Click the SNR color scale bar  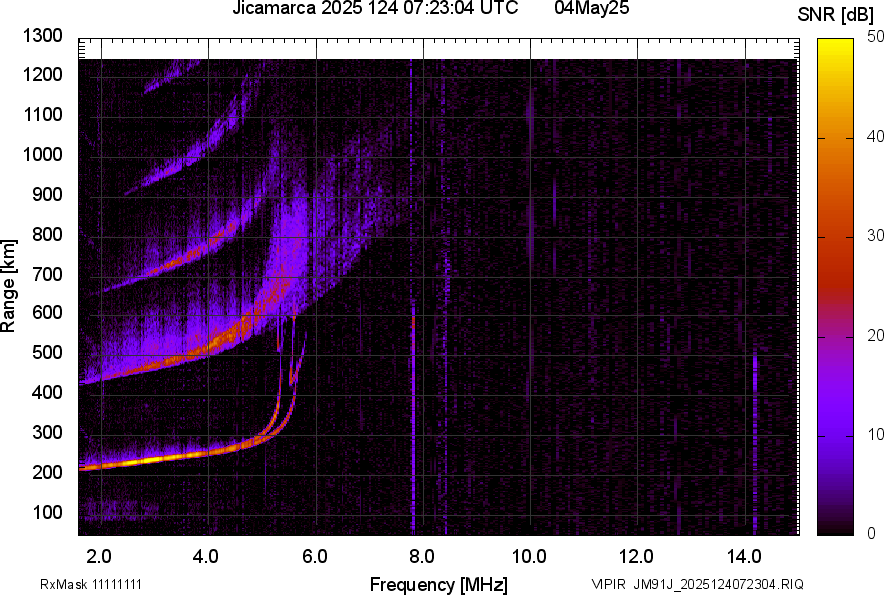coord(836,287)
